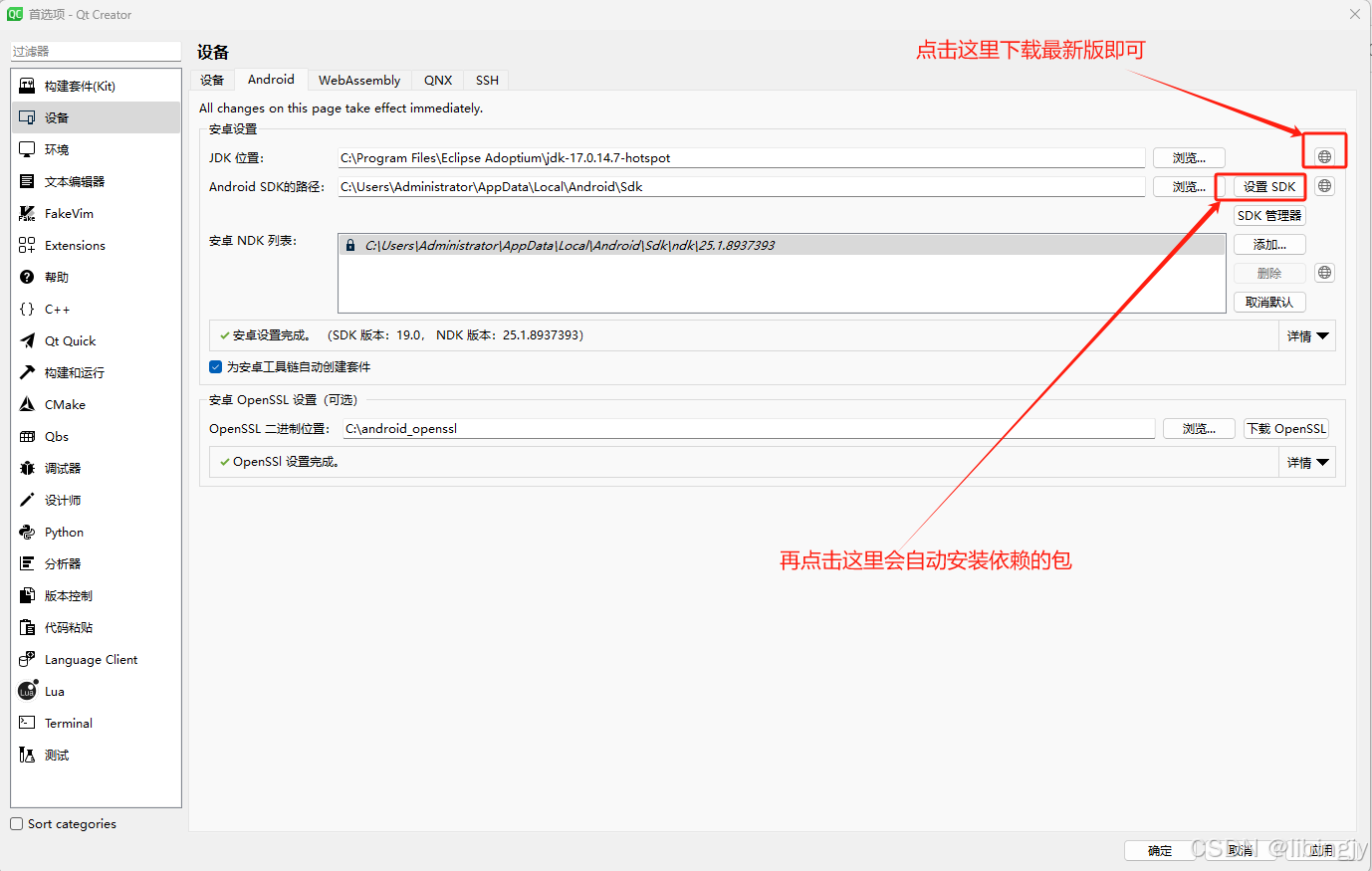Open the 分析器 analyzer category
1372x871 pixels.
[96, 563]
